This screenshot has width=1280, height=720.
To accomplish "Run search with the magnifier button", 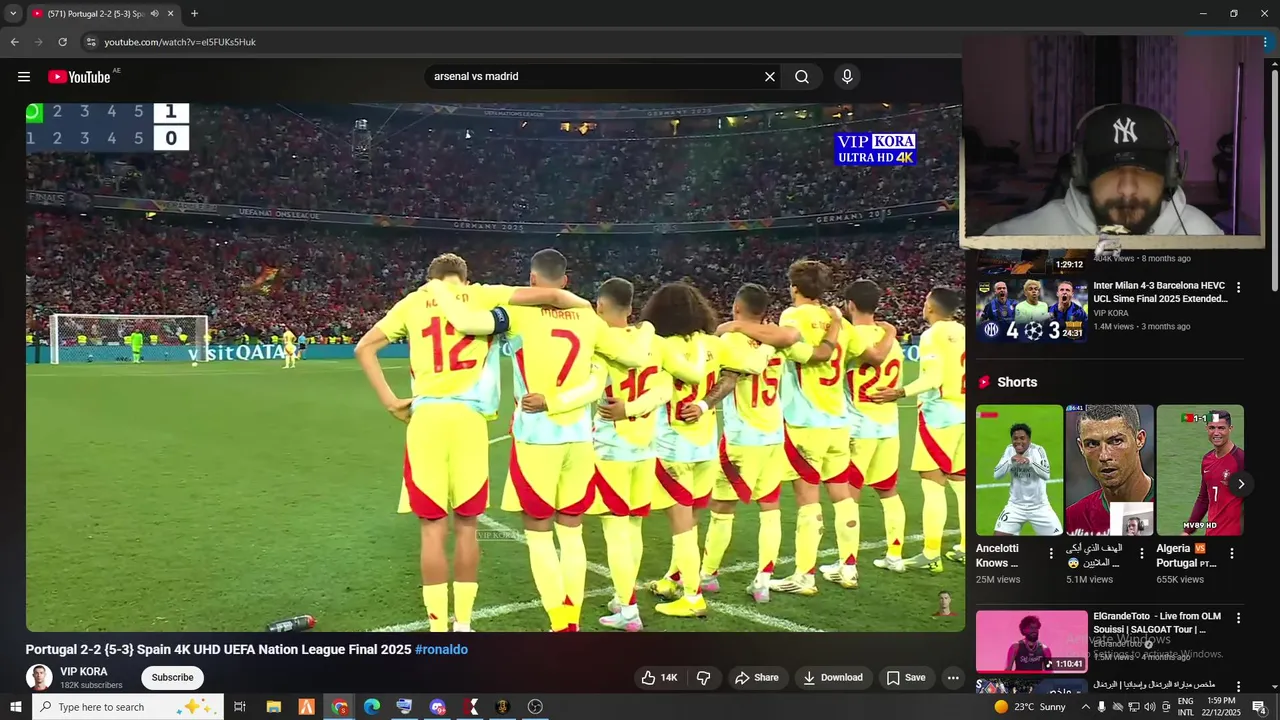I will click(802, 77).
